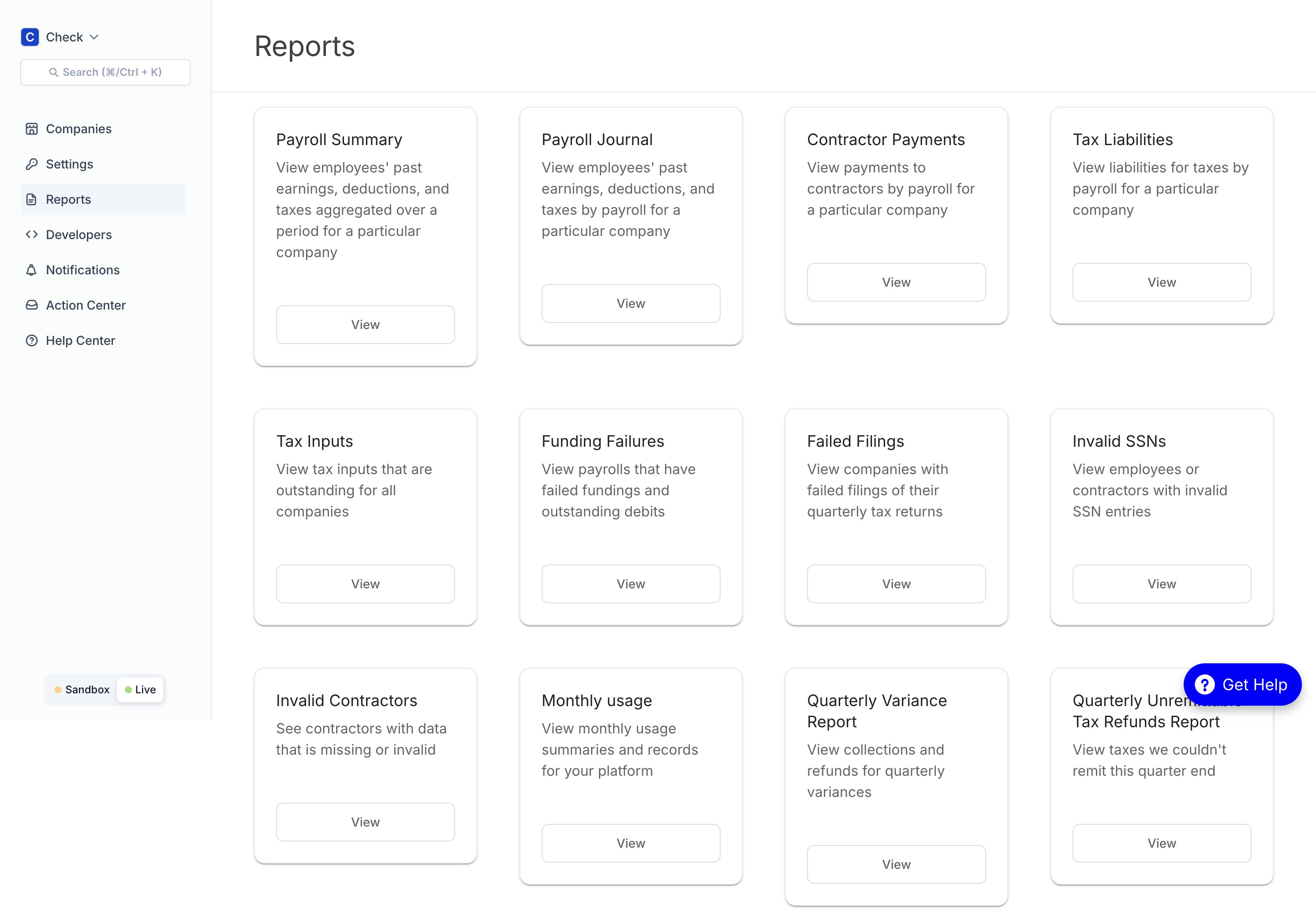
Task: Click the Action Center inbox icon
Action: 31,306
